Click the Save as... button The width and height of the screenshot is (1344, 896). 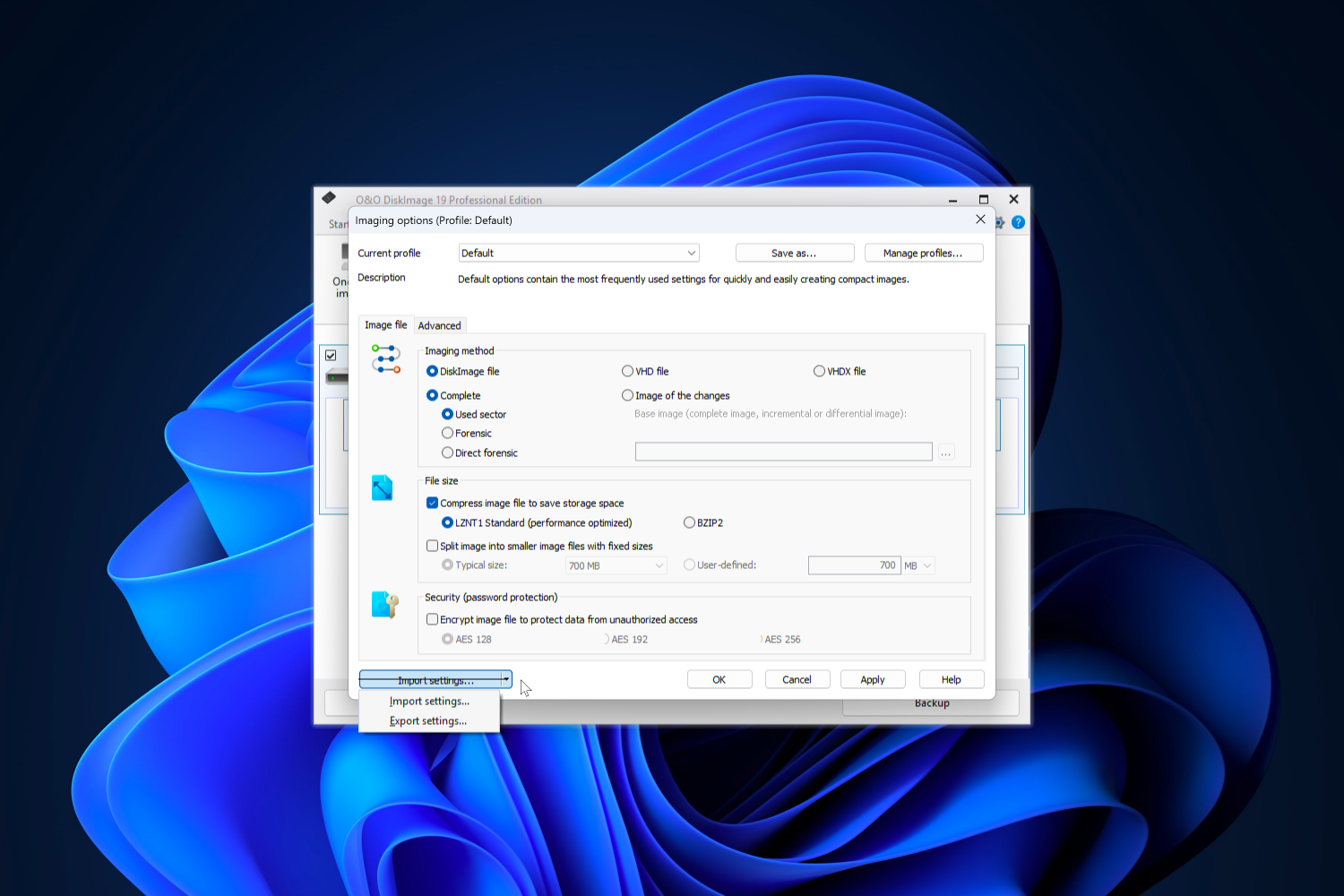tap(795, 253)
